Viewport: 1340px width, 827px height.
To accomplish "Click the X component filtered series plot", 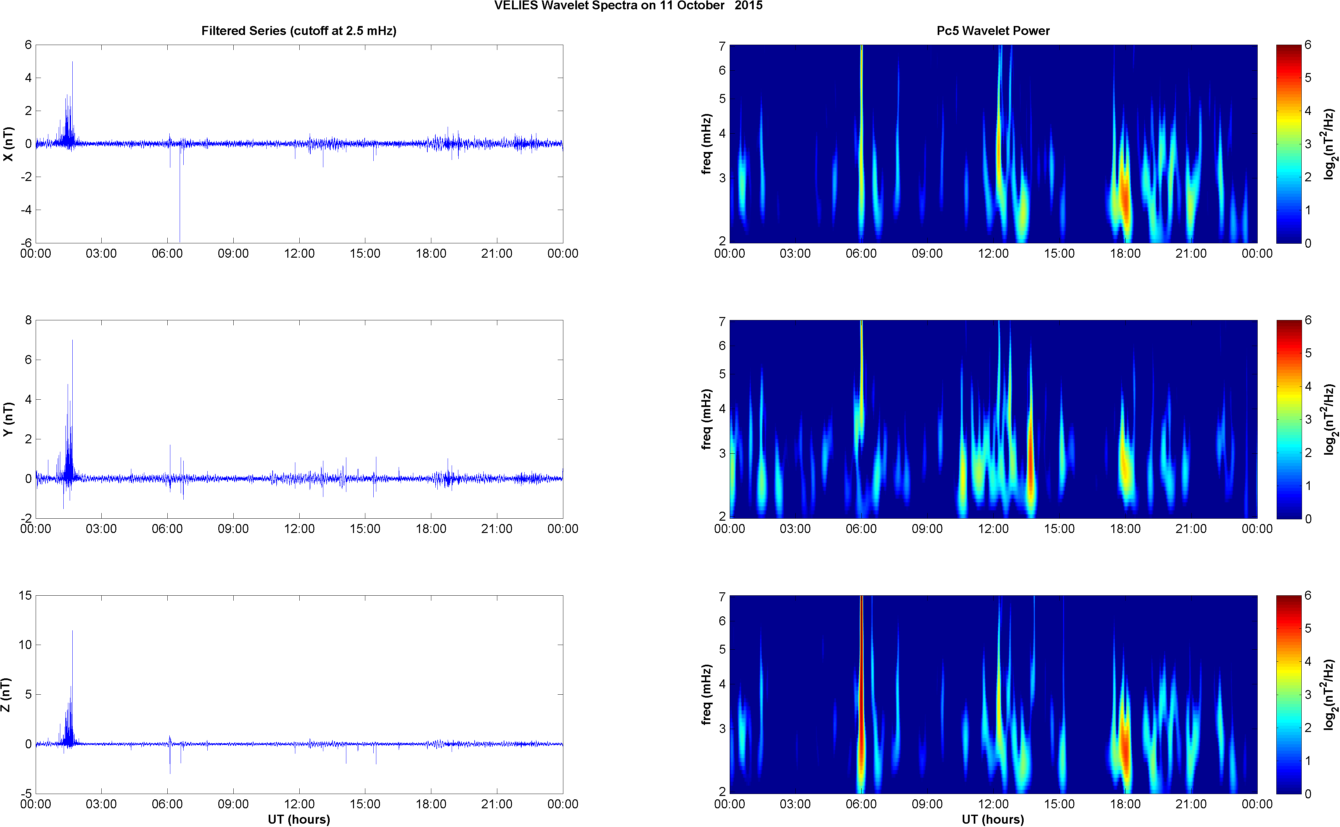I will pos(299,143).
